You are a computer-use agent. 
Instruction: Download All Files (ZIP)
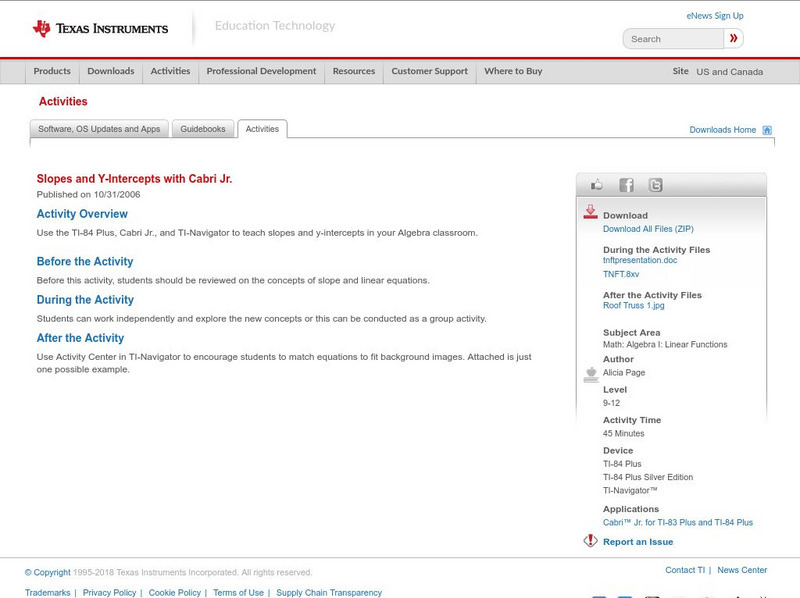point(648,229)
